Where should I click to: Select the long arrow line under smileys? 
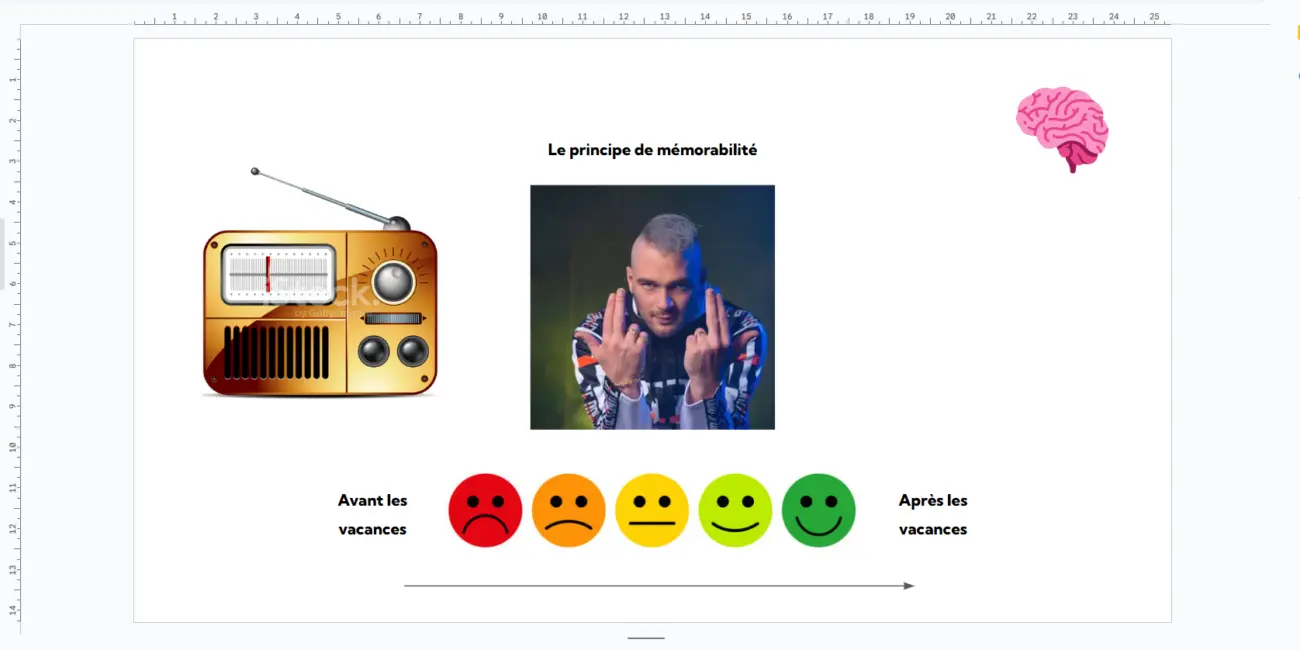(x=658, y=586)
